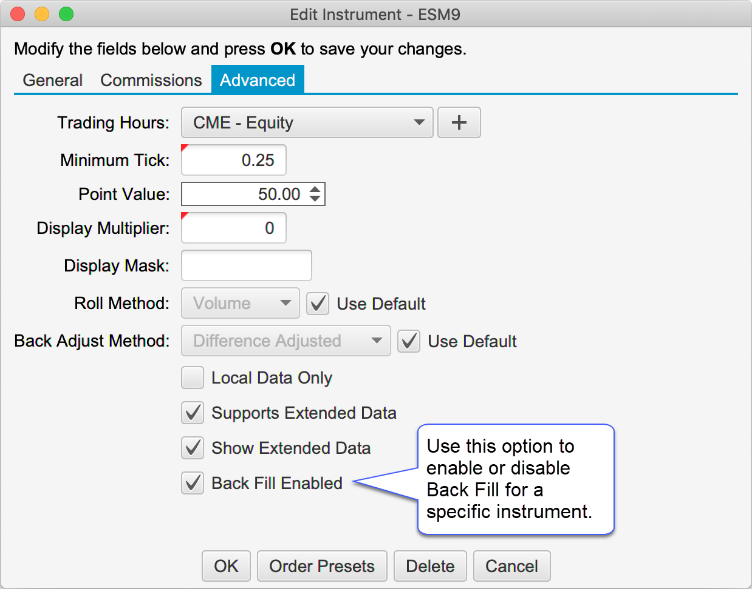The height and width of the screenshot is (589, 752).
Task: Disable Back Fill Enabled option
Action: pyautogui.click(x=192, y=483)
